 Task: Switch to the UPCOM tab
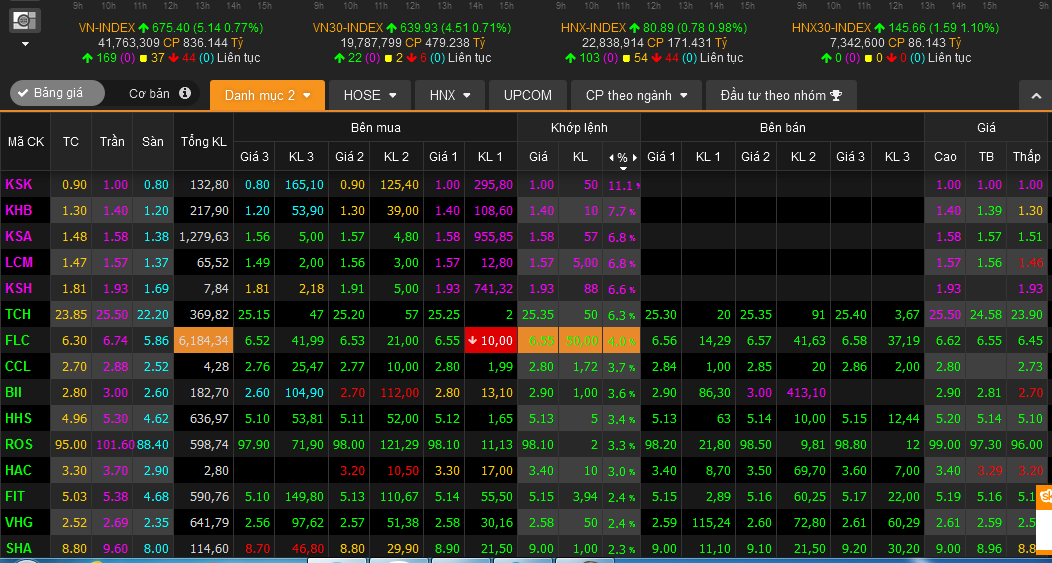528,95
